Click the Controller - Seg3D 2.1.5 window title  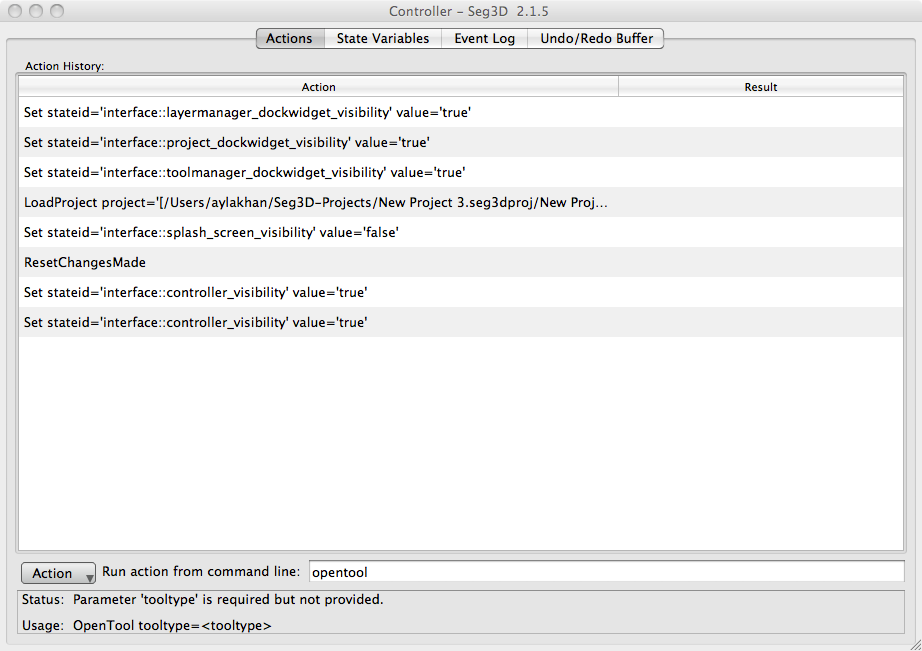[469, 11]
